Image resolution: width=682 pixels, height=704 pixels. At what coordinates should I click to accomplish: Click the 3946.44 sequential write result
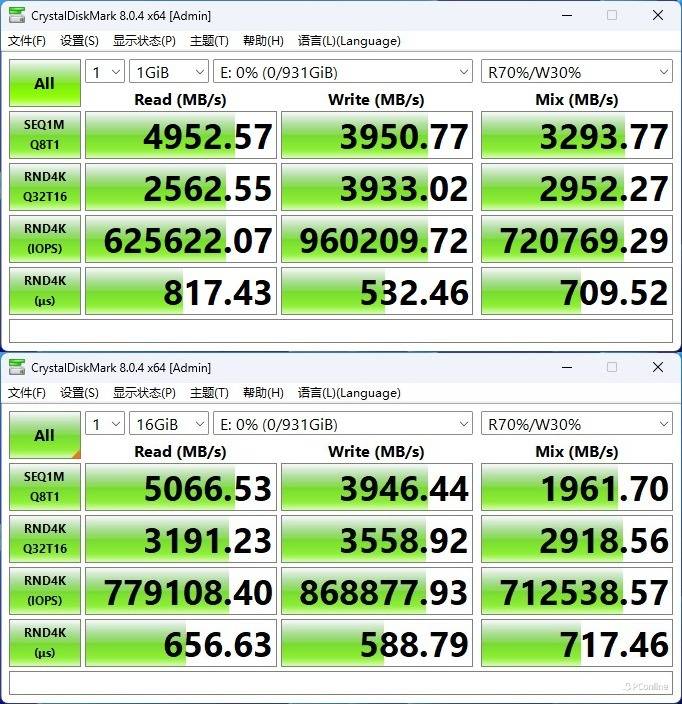[377, 487]
